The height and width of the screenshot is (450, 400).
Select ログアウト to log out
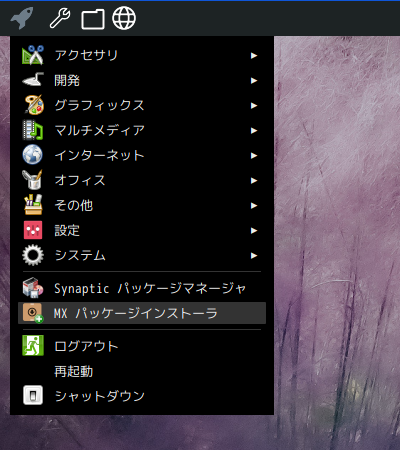[x=142, y=346]
